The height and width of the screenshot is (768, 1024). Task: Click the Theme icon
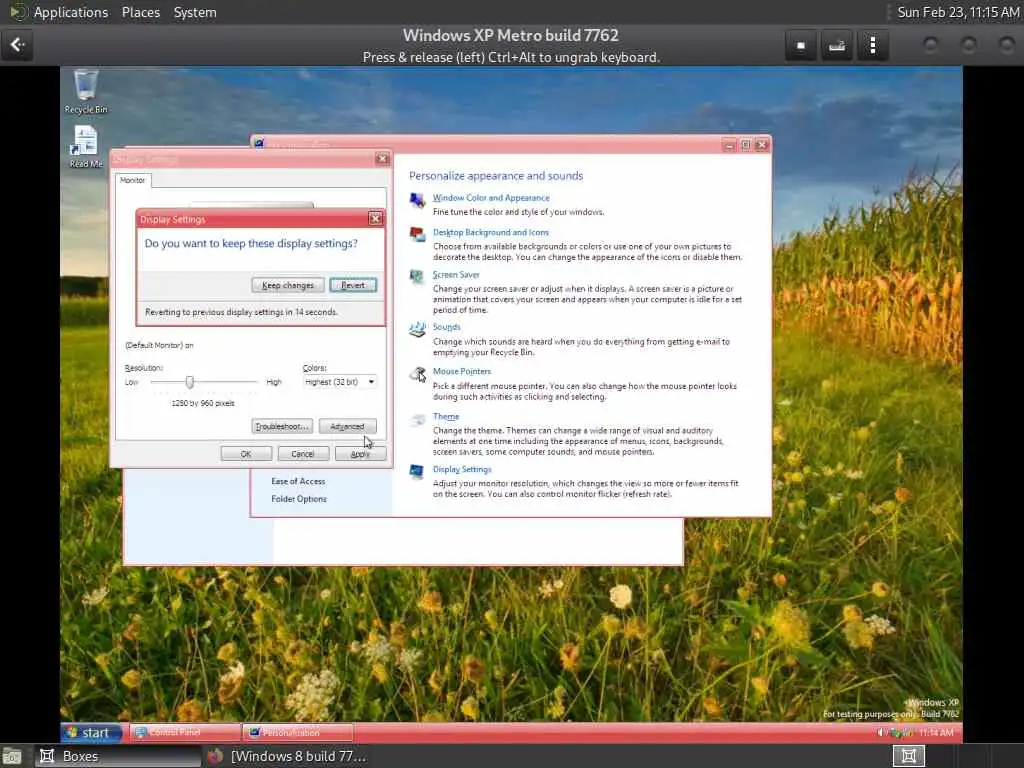coord(417,419)
